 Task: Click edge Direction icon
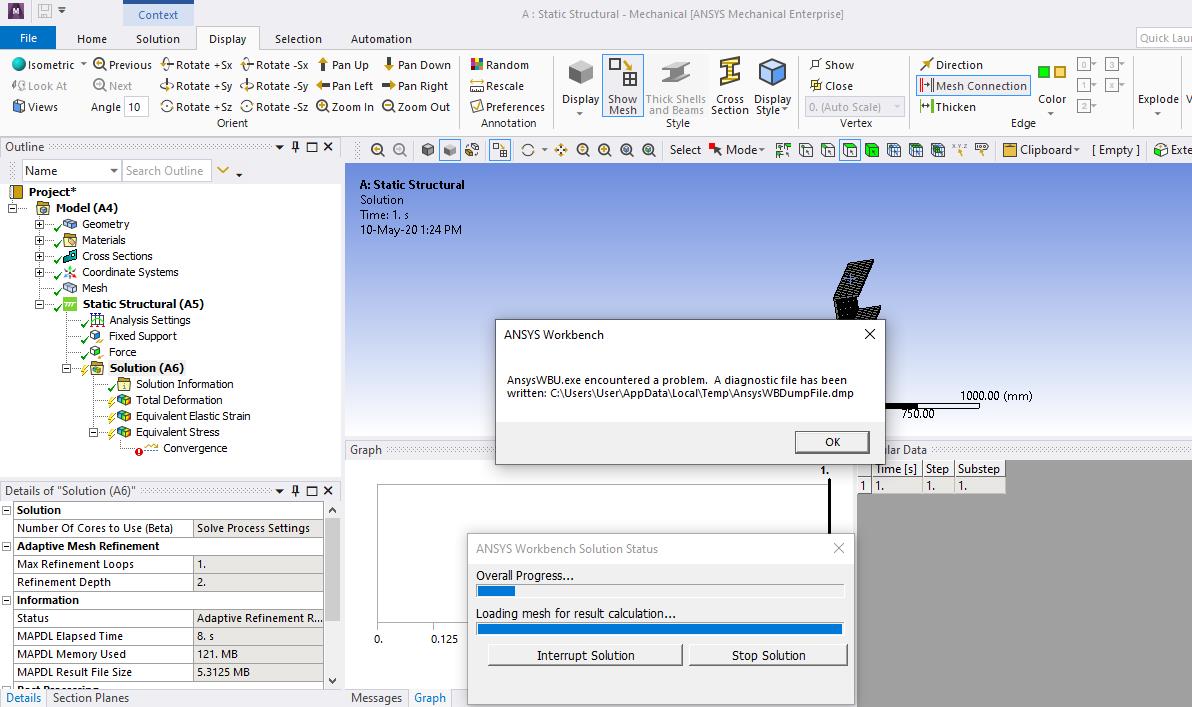pos(927,65)
